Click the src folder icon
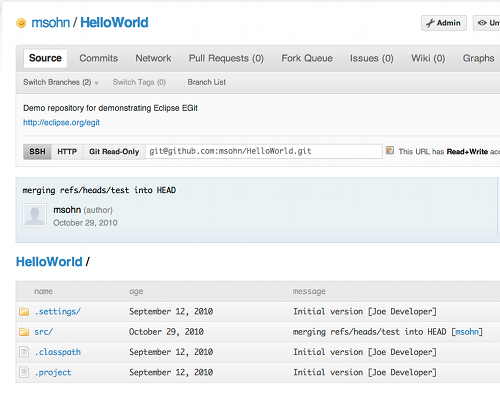Viewport: 500px width, 395px height. tap(24, 332)
